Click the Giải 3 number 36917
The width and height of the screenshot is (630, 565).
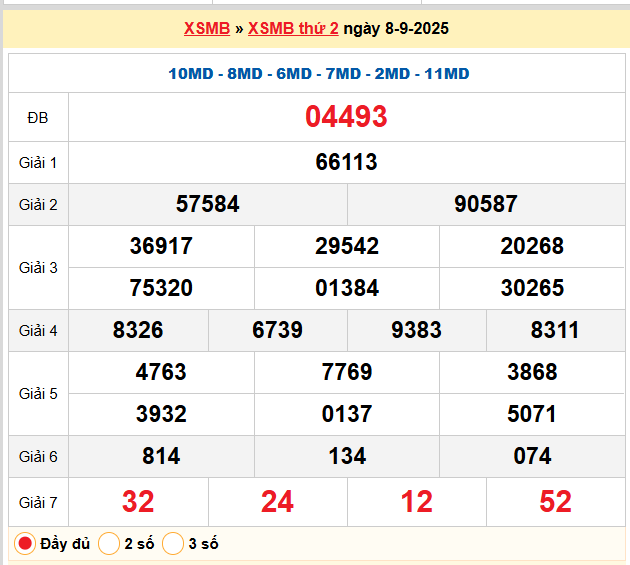[x=161, y=246]
